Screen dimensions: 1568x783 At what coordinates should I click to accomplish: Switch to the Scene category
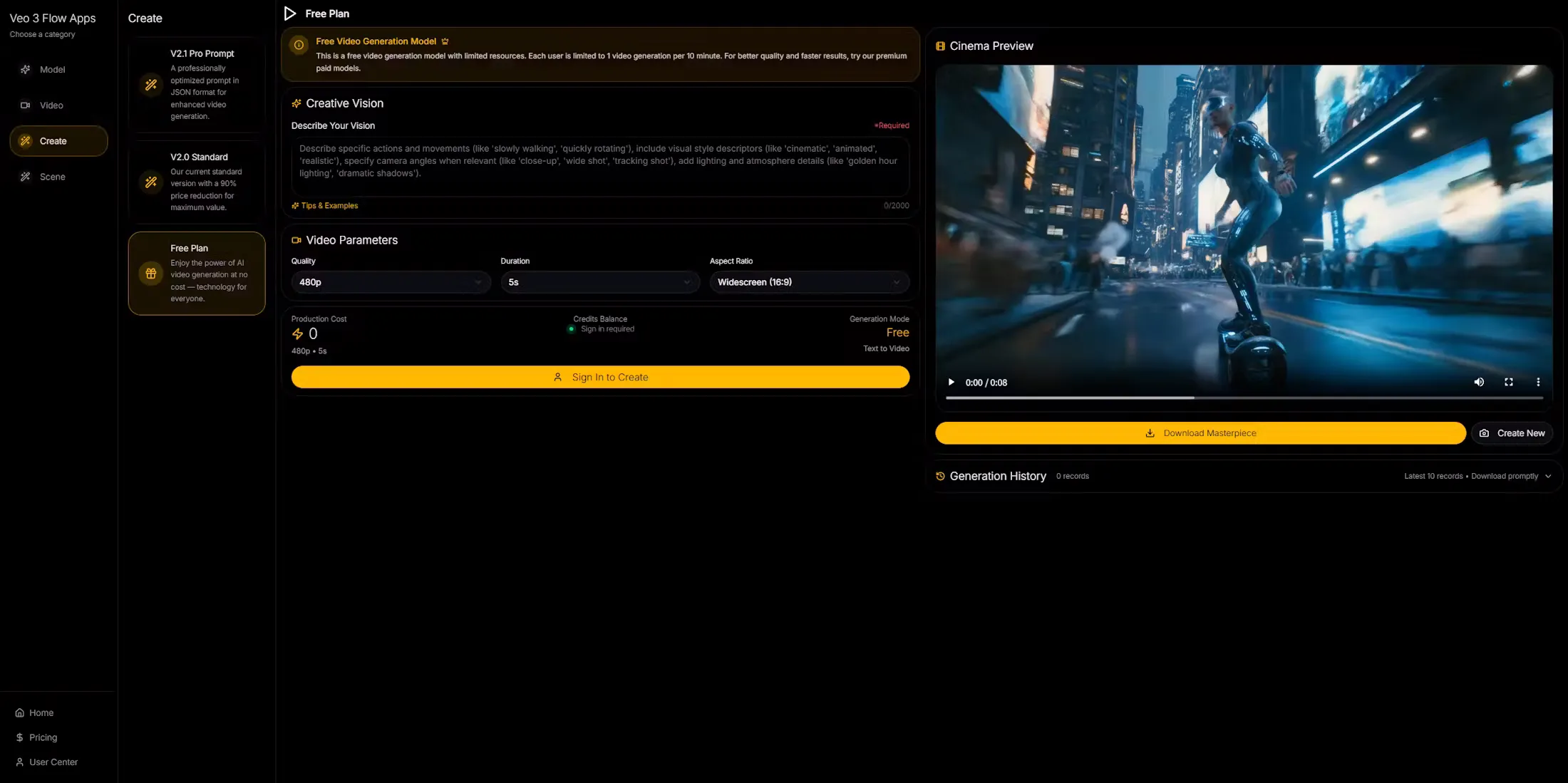point(52,177)
